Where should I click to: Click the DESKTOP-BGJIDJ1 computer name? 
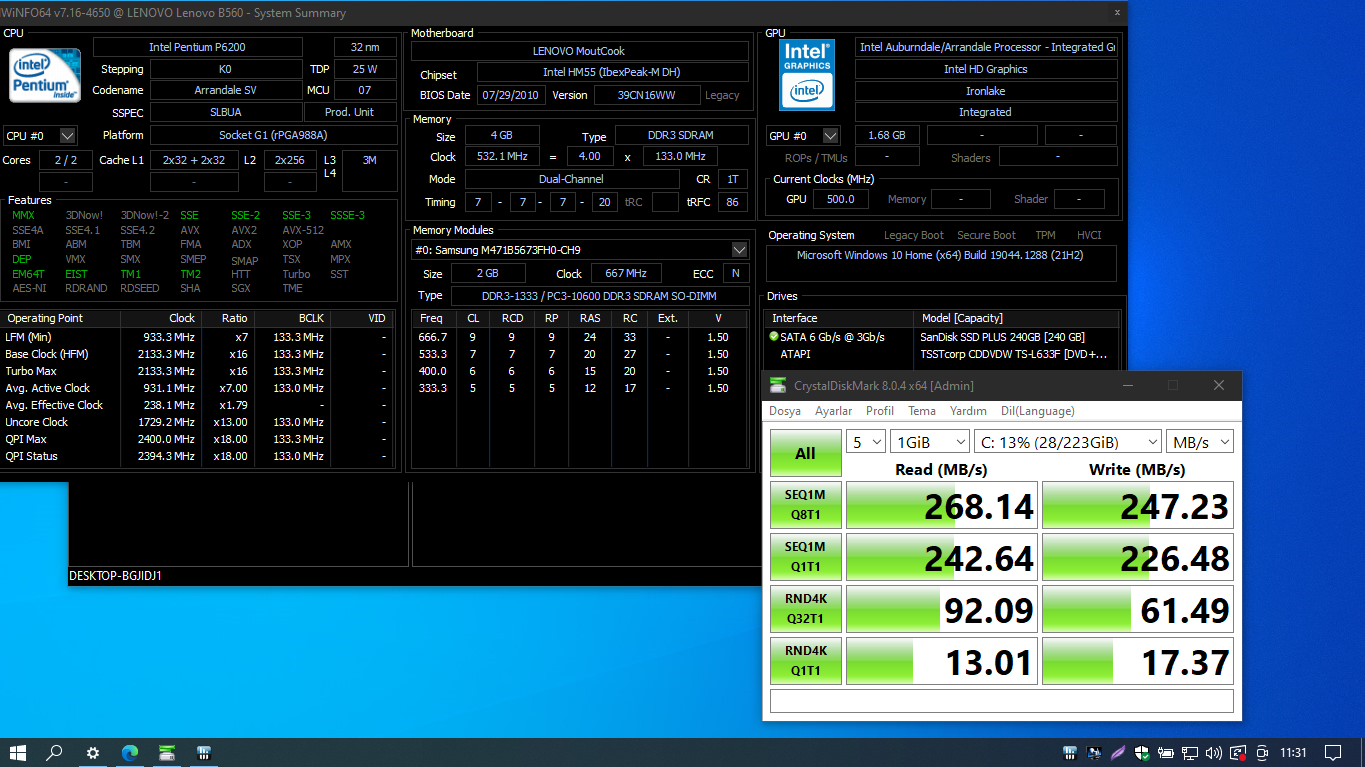115,576
